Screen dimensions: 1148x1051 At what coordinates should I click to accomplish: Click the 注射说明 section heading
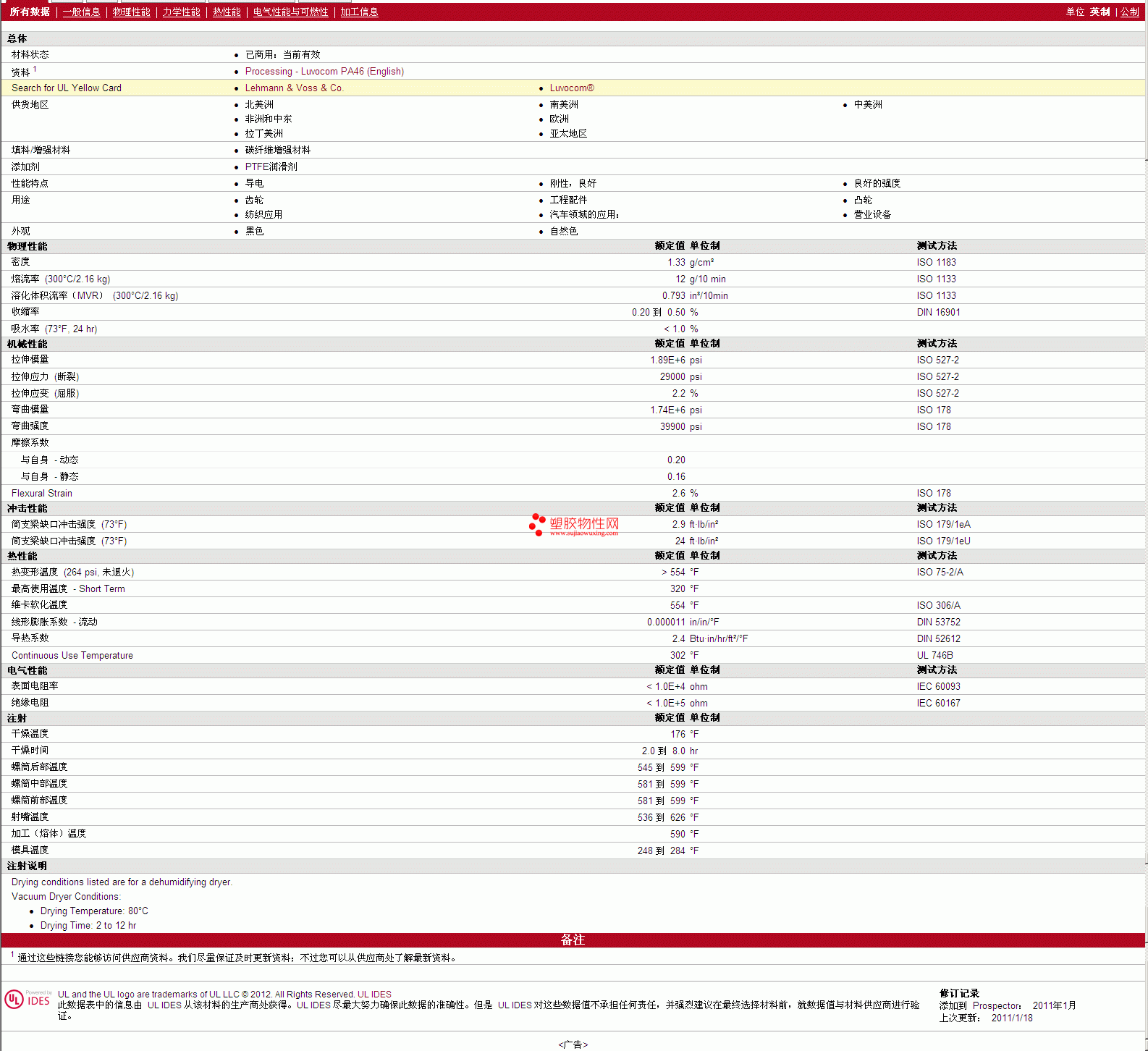27,866
